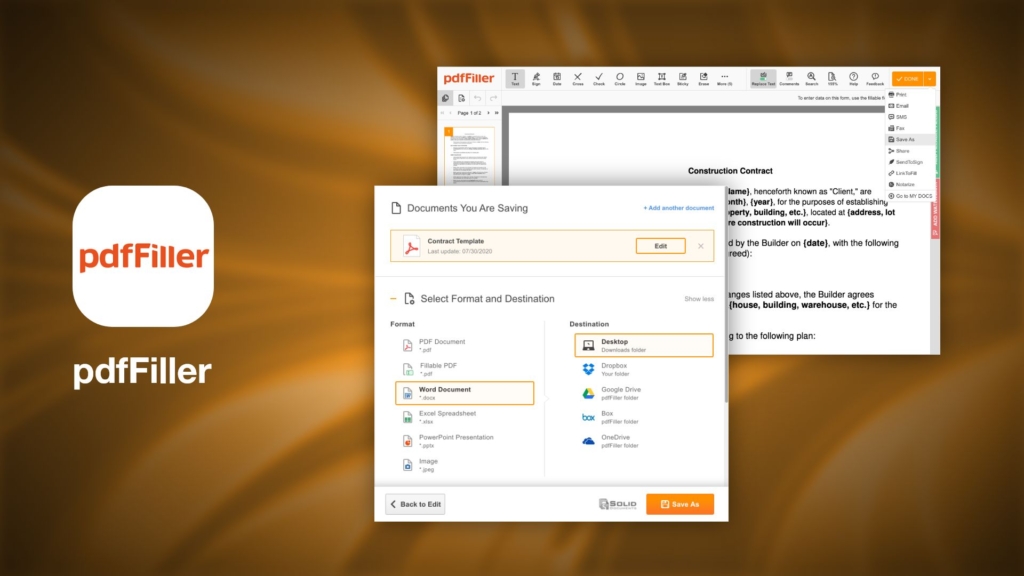Toggle the DONE dropdown arrow

930,79
